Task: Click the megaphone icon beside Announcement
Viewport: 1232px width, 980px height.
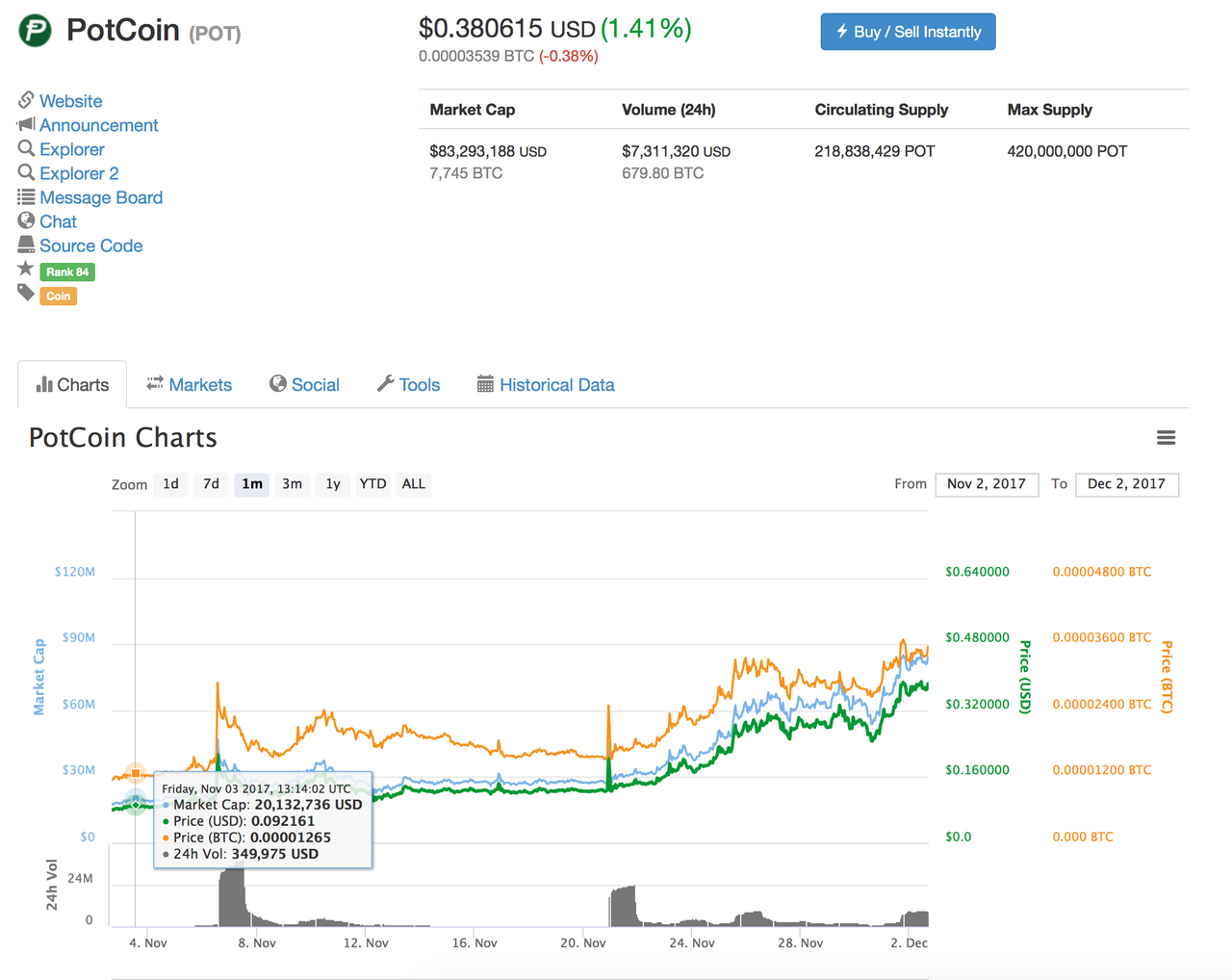Action: [x=26, y=124]
